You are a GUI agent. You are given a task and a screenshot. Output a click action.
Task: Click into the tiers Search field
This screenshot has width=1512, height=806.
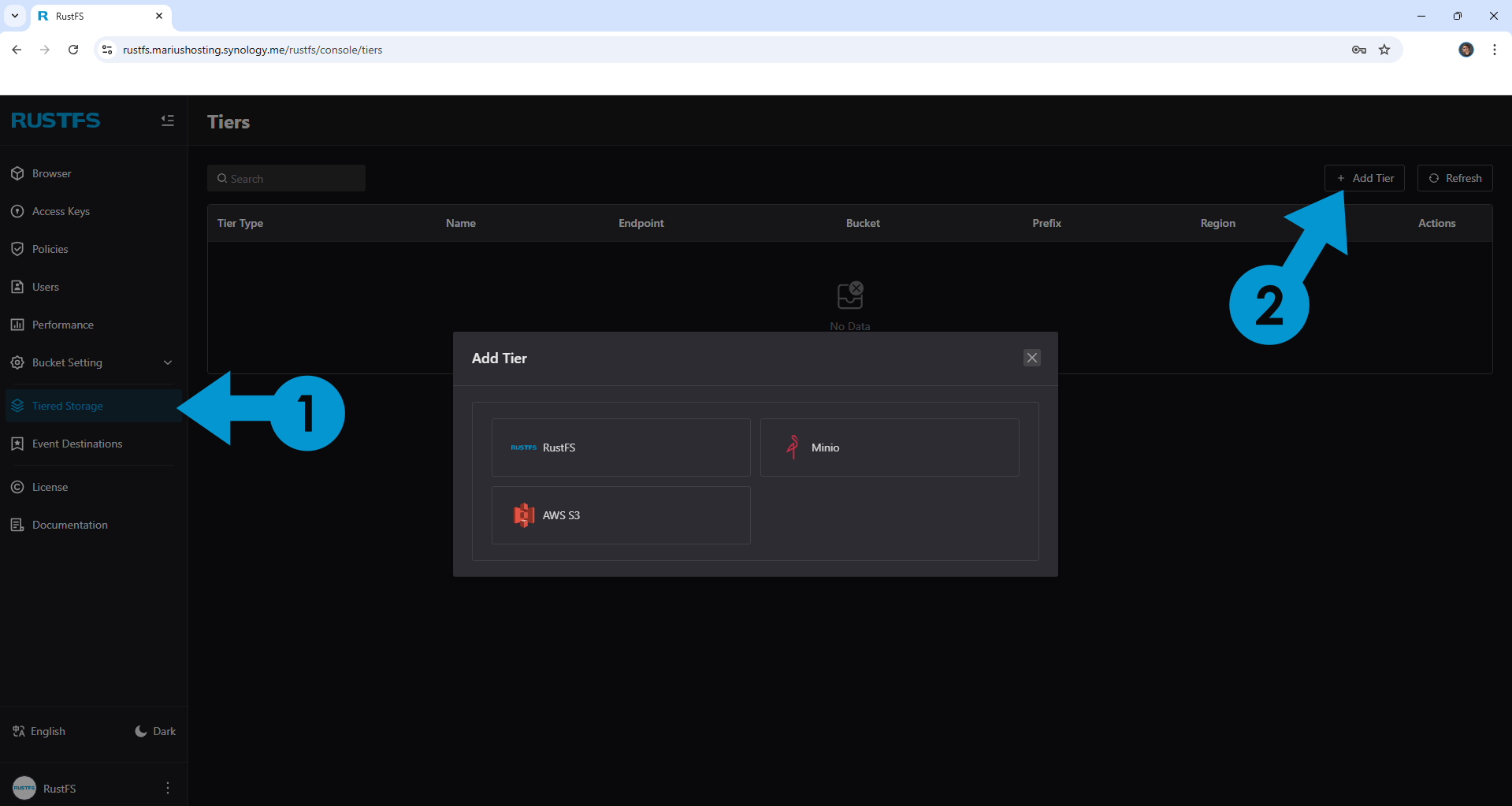(x=286, y=179)
